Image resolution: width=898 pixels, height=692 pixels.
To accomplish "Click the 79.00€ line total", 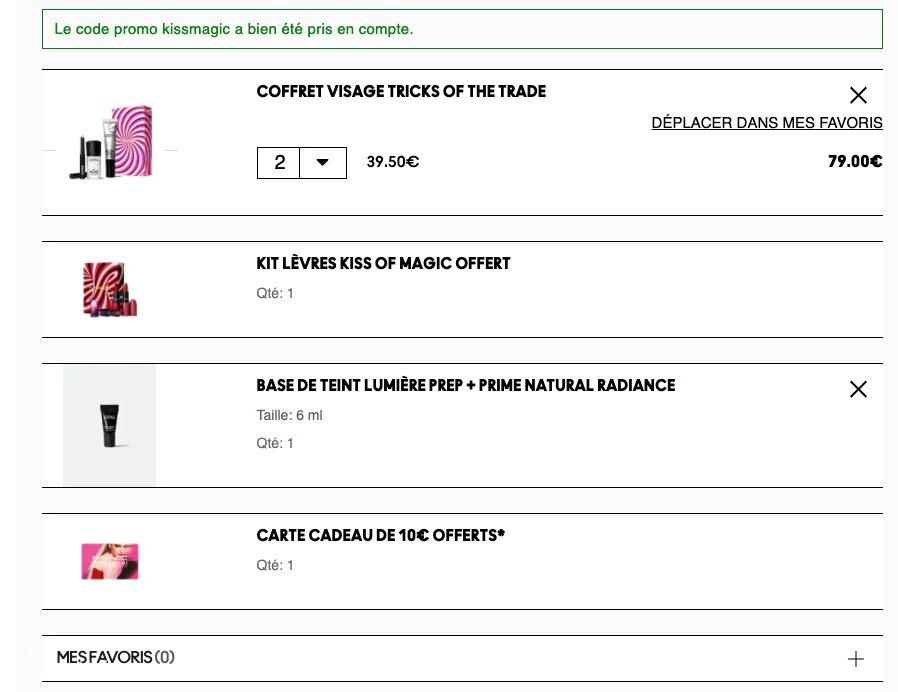I will [854, 162].
